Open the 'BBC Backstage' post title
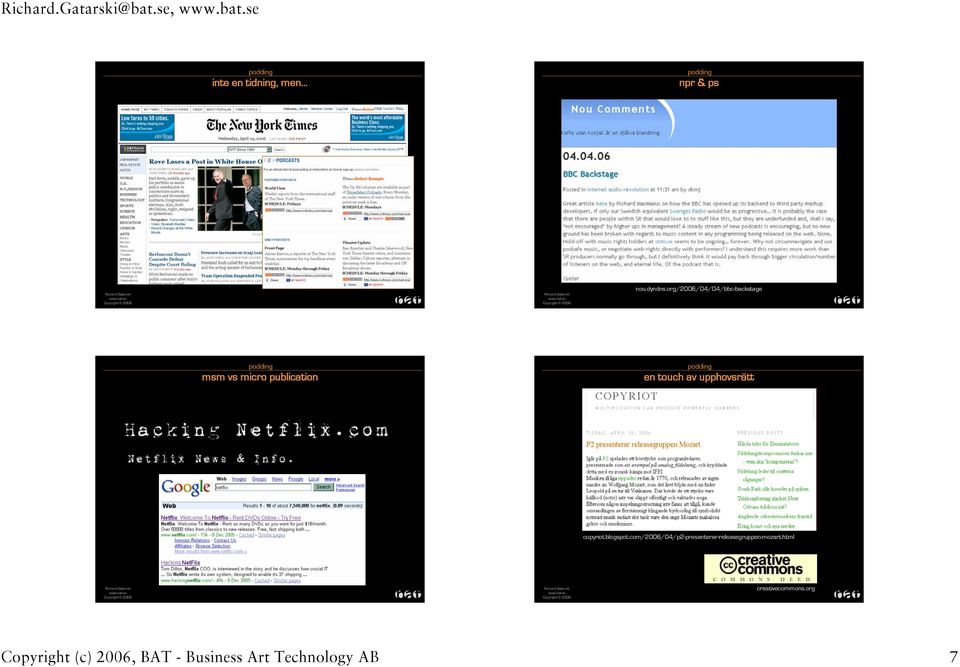 [590, 175]
